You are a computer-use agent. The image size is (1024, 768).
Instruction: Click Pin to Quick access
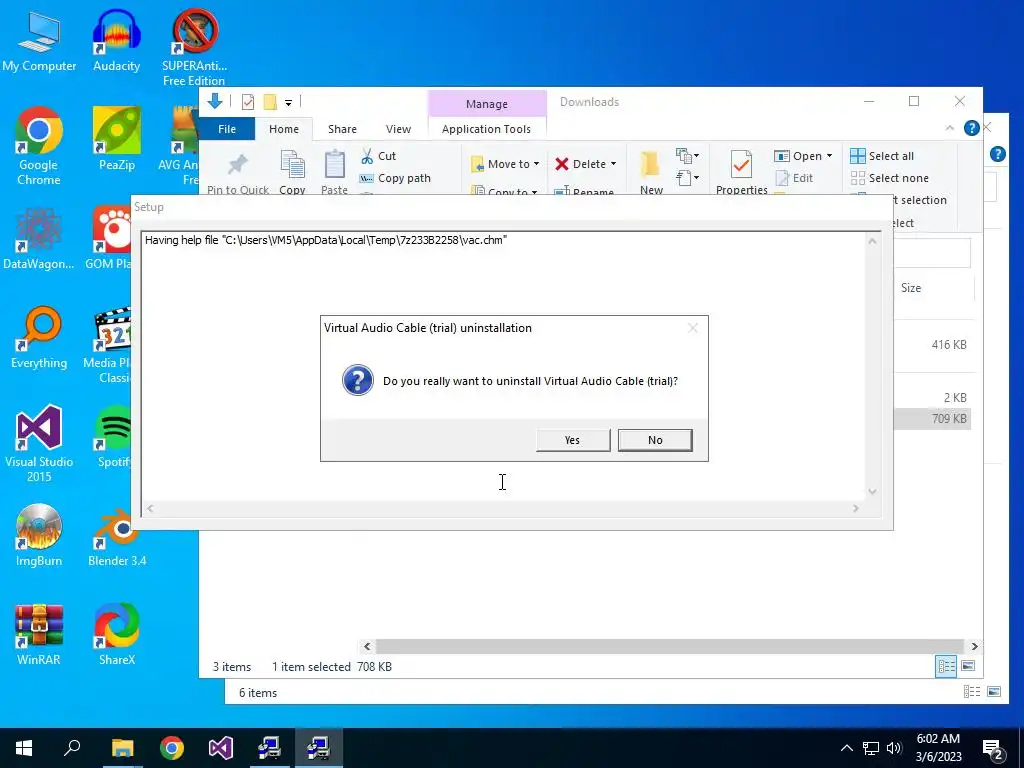(238, 172)
